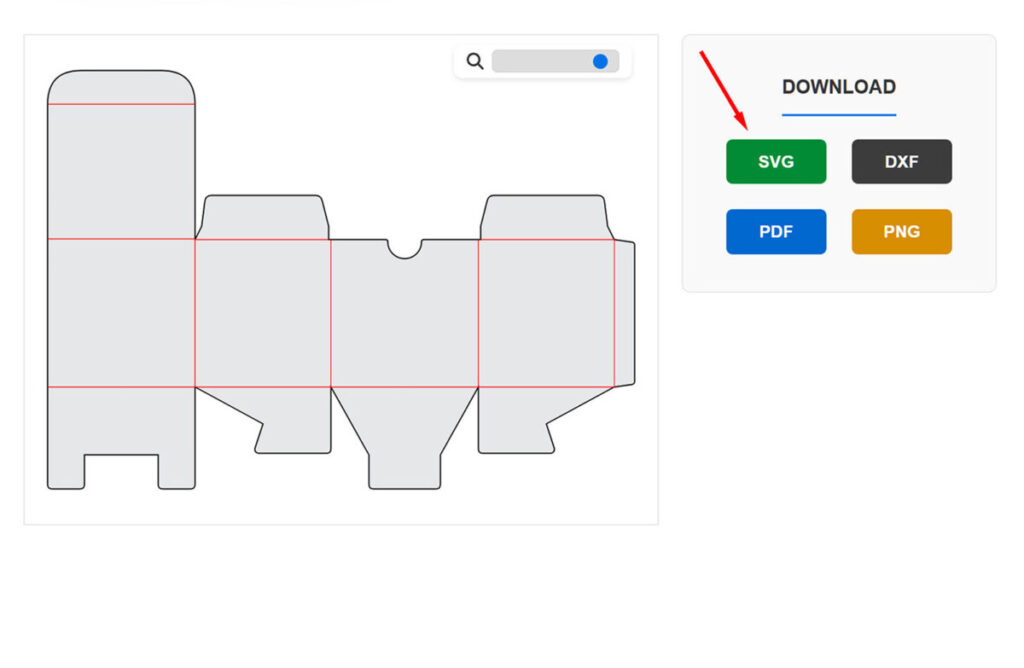
Task: Click the thumb notch semicircle cutout
Action: 404,247
